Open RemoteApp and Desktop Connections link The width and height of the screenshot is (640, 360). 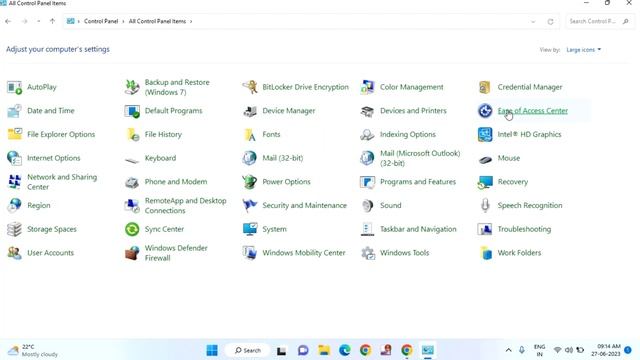click(185, 206)
